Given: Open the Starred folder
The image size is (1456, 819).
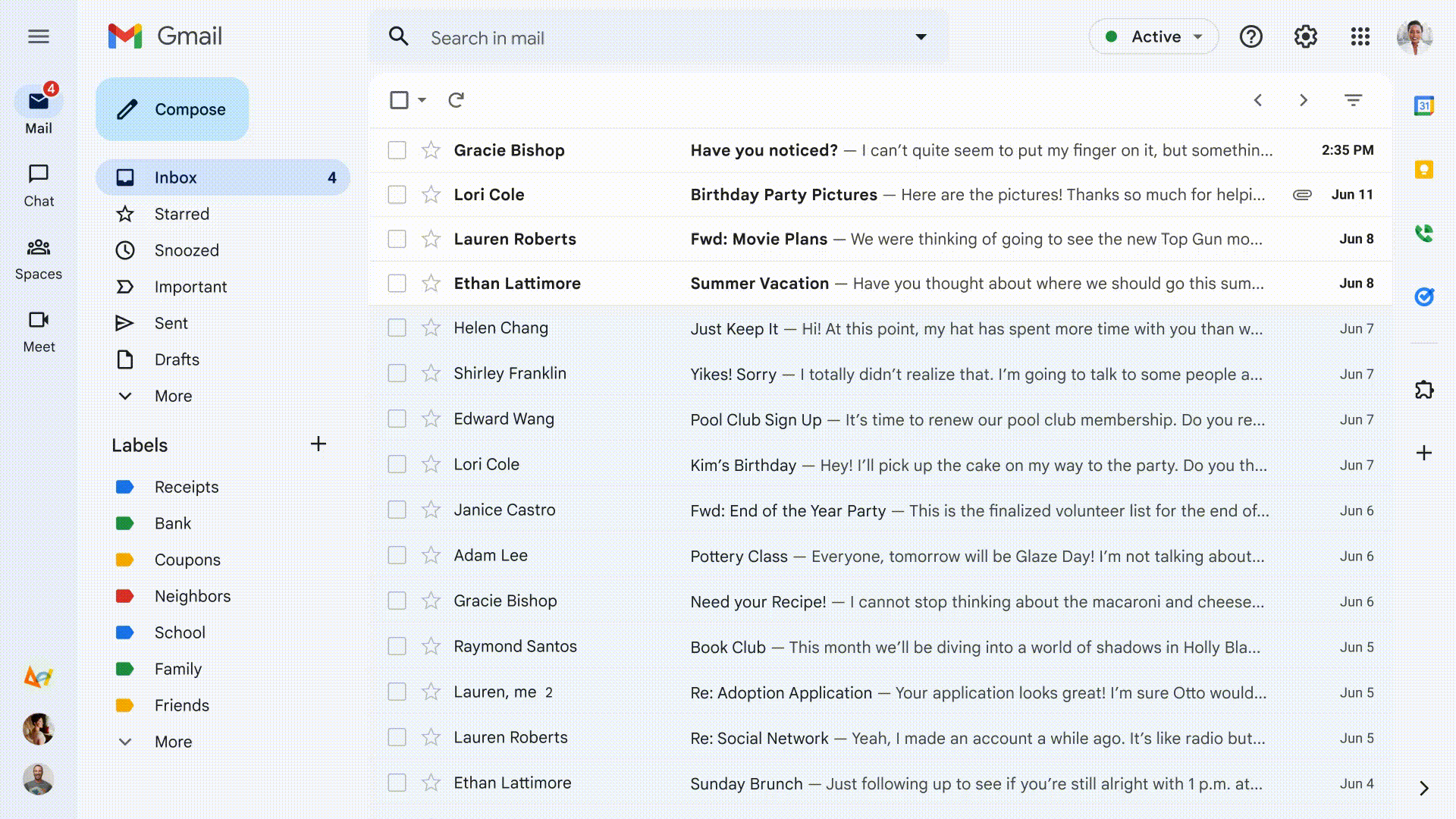Looking at the screenshot, I should tap(182, 214).
